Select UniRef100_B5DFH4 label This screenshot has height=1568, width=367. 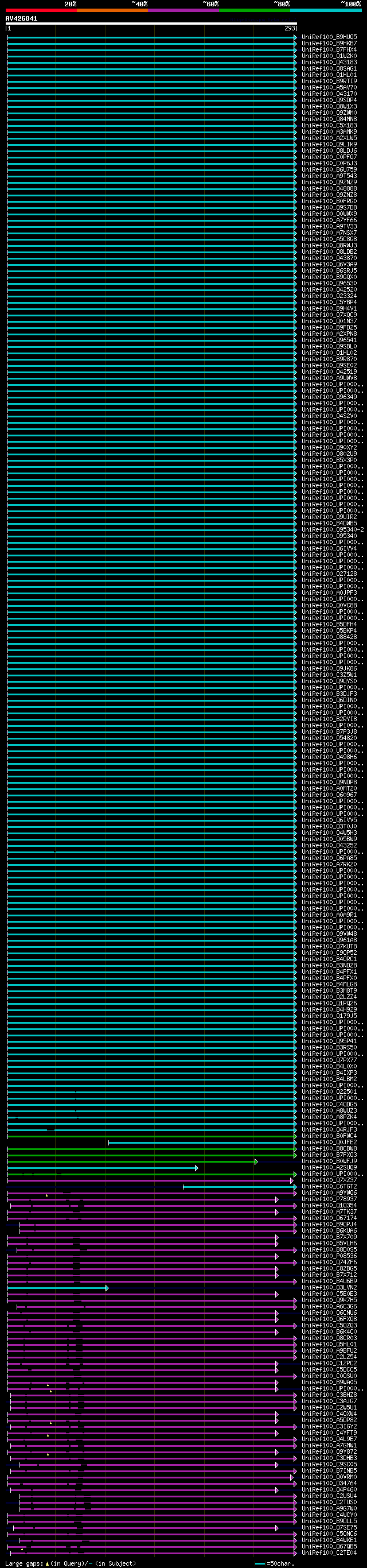[329, 625]
